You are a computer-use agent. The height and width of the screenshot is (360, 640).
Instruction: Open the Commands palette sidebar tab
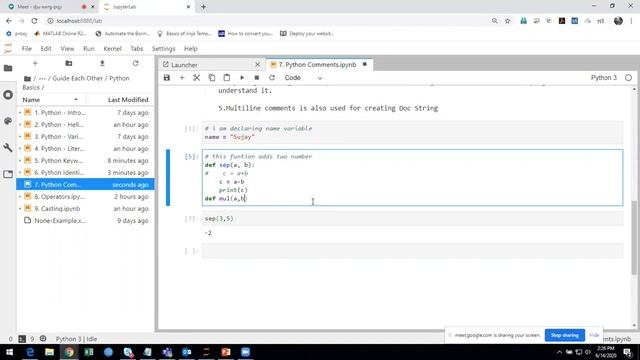(8, 121)
